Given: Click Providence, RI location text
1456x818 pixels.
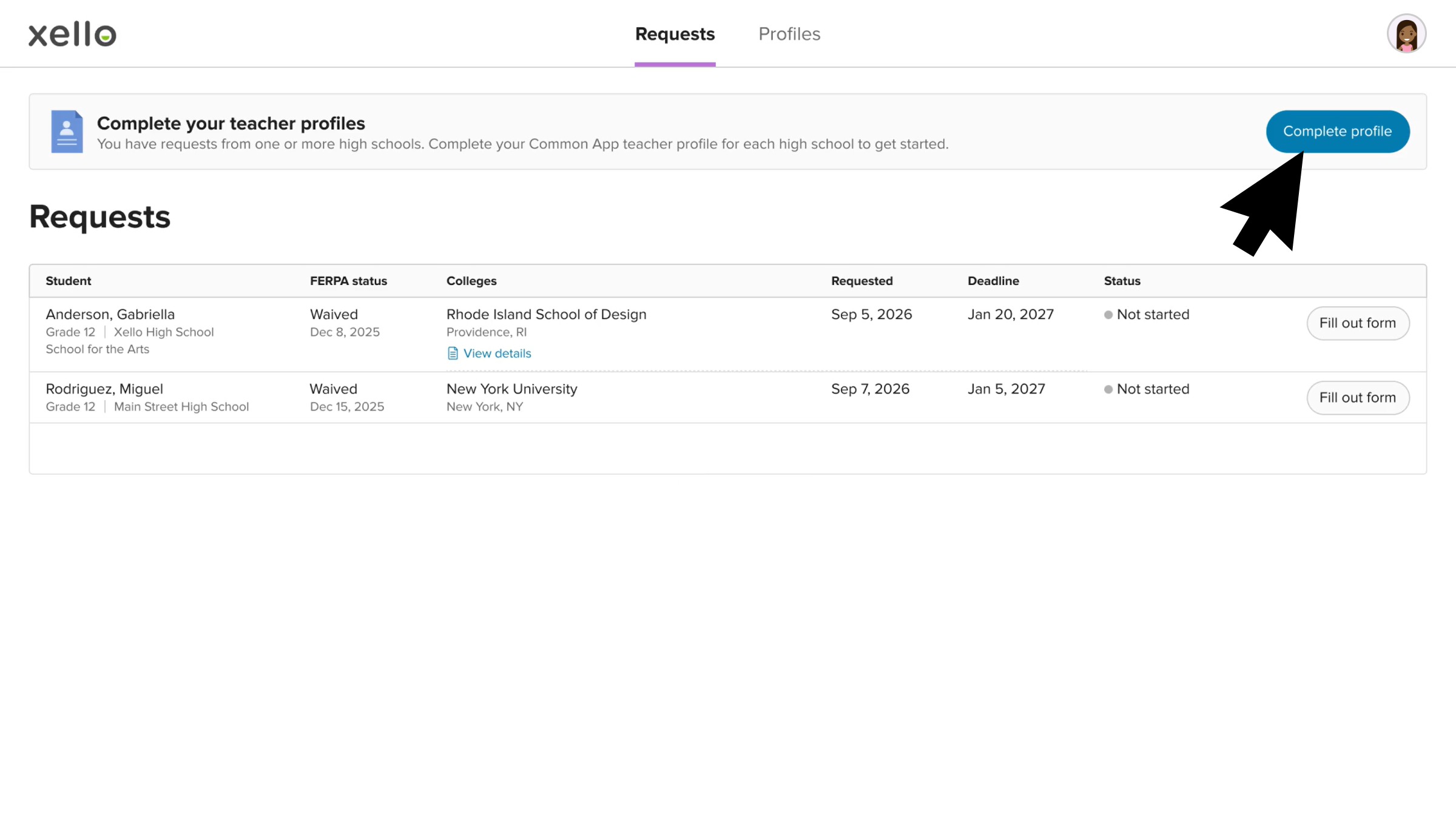Looking at the screenshot, I should point(487,332).
